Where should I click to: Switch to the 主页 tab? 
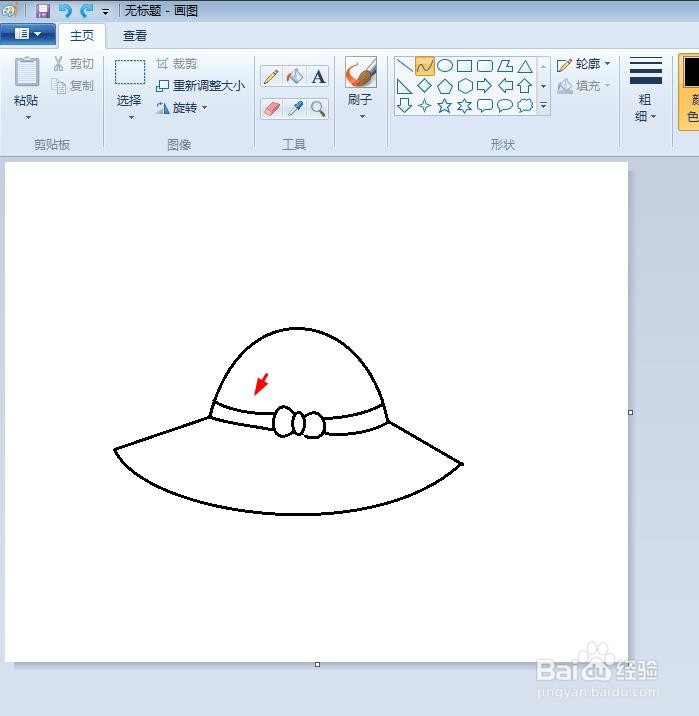click(82, 36)
